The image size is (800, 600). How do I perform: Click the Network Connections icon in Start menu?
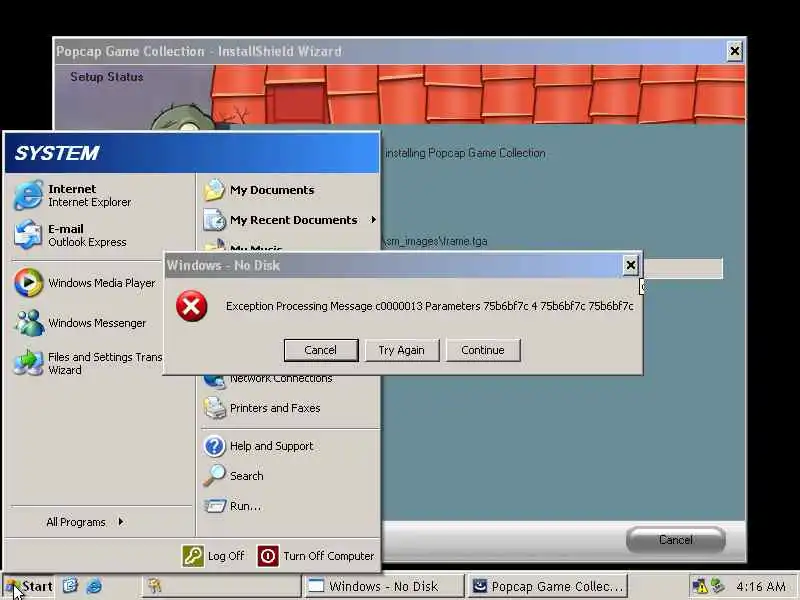tap(214, 381)
